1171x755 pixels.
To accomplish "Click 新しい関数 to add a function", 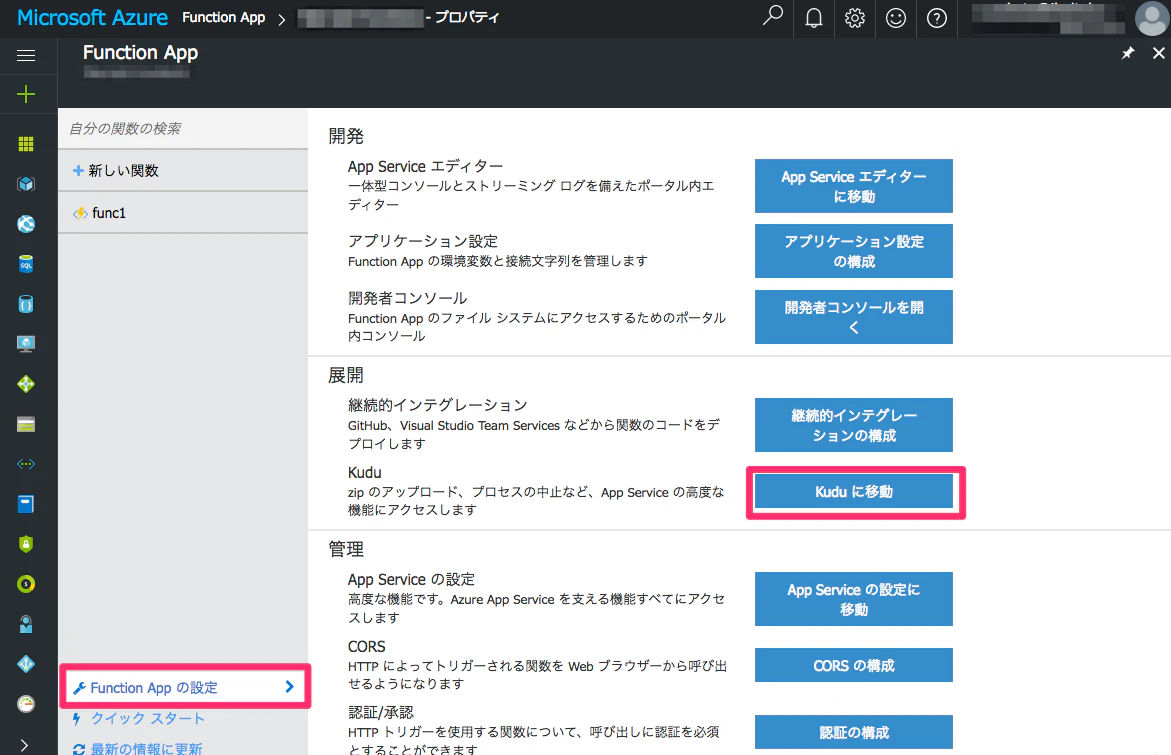I will tap(183, 170).
